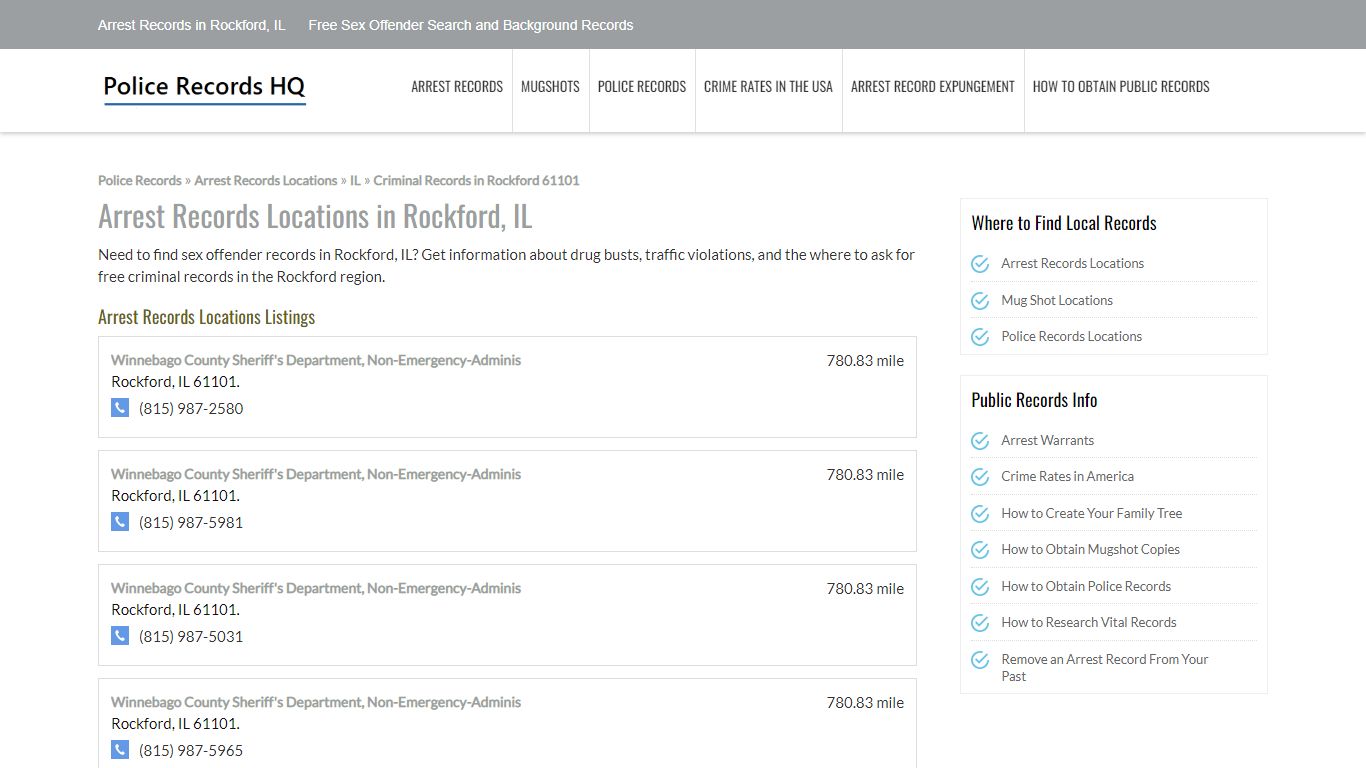Click the phone icon beside (815) 987-5031
The height and width of the screenshot is (768, 1366).
[120, 635]
